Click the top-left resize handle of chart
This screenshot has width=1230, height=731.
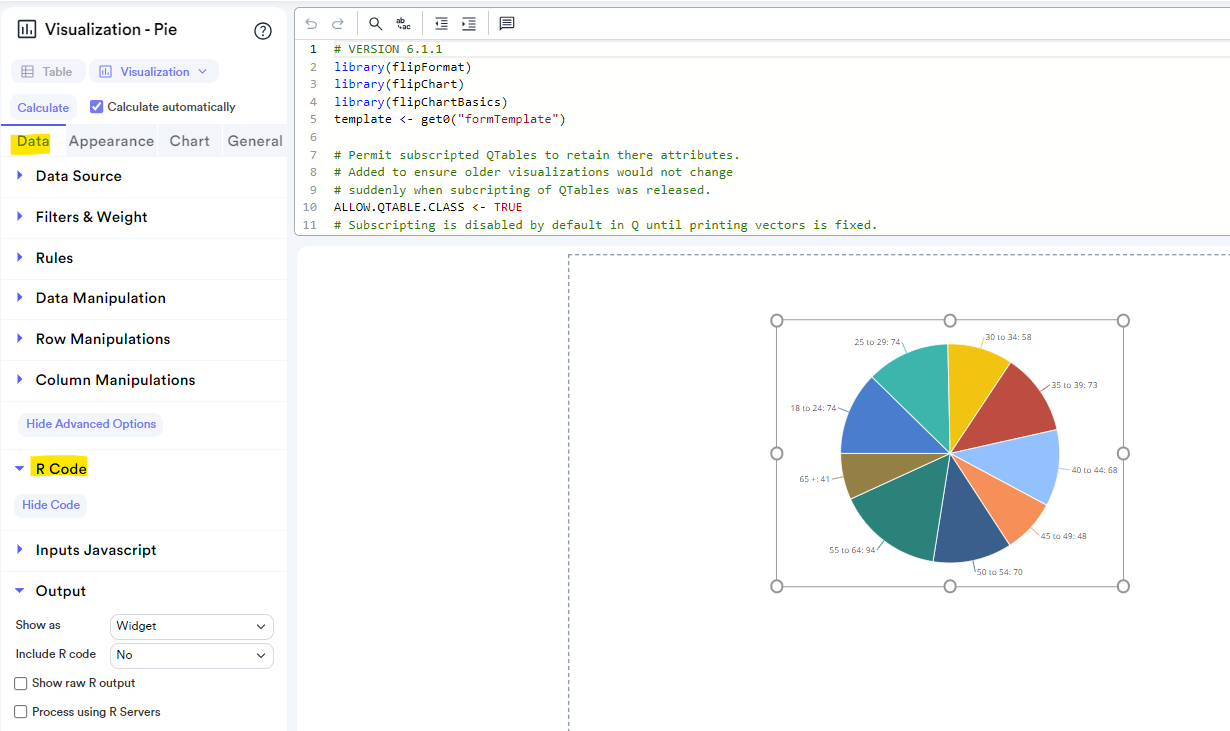[777, 321]
